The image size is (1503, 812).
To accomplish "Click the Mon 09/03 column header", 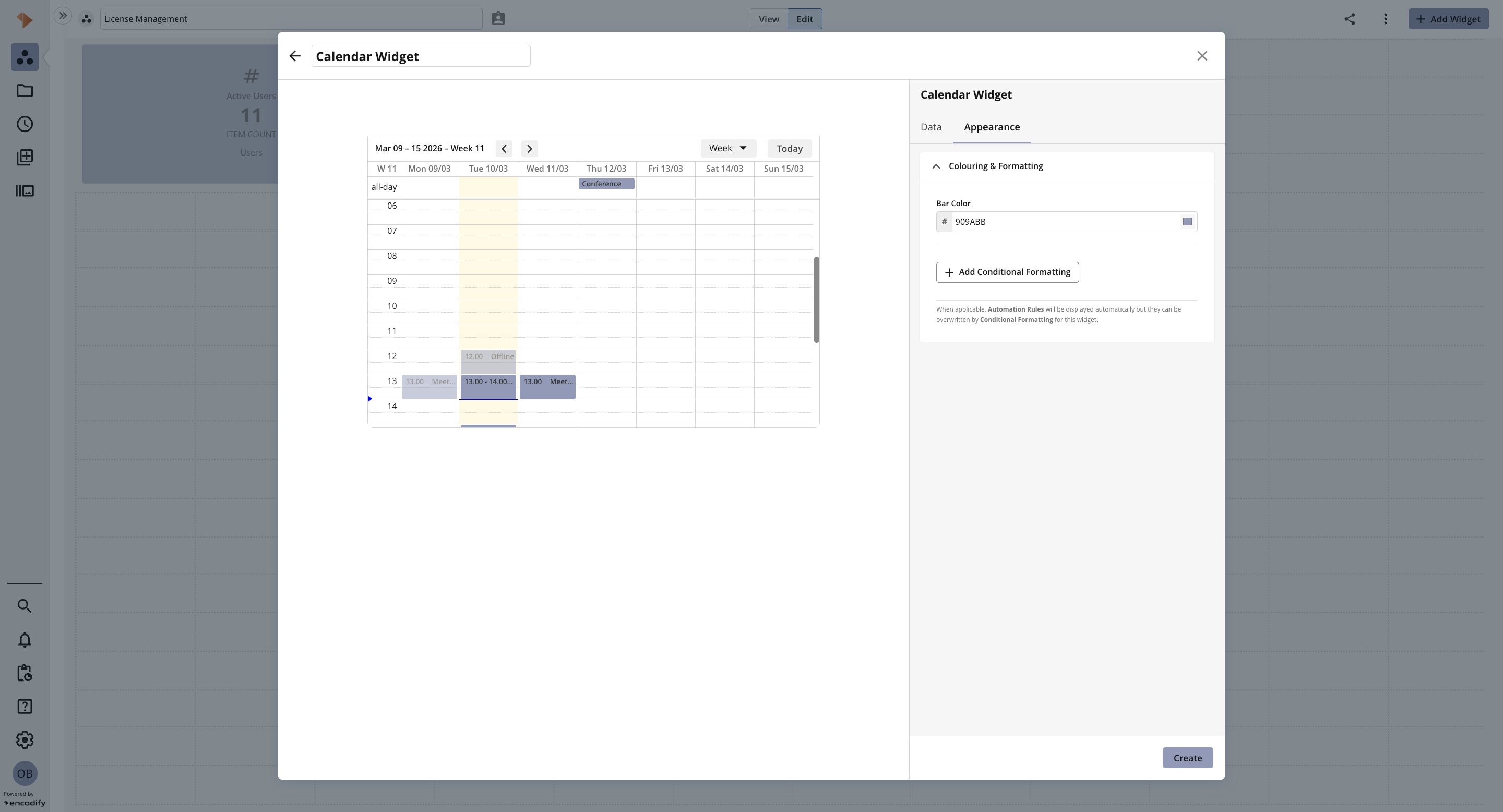I will pyautogui.click(x=430, y=169).
